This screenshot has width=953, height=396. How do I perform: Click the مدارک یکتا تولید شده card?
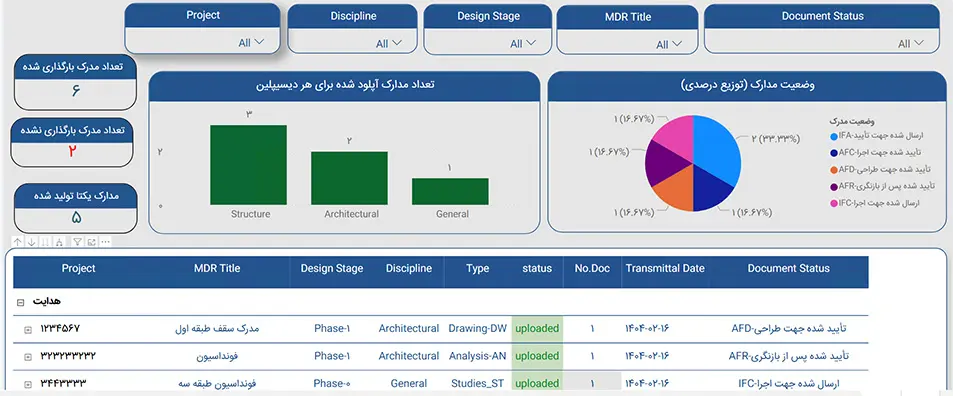[75, 208]
